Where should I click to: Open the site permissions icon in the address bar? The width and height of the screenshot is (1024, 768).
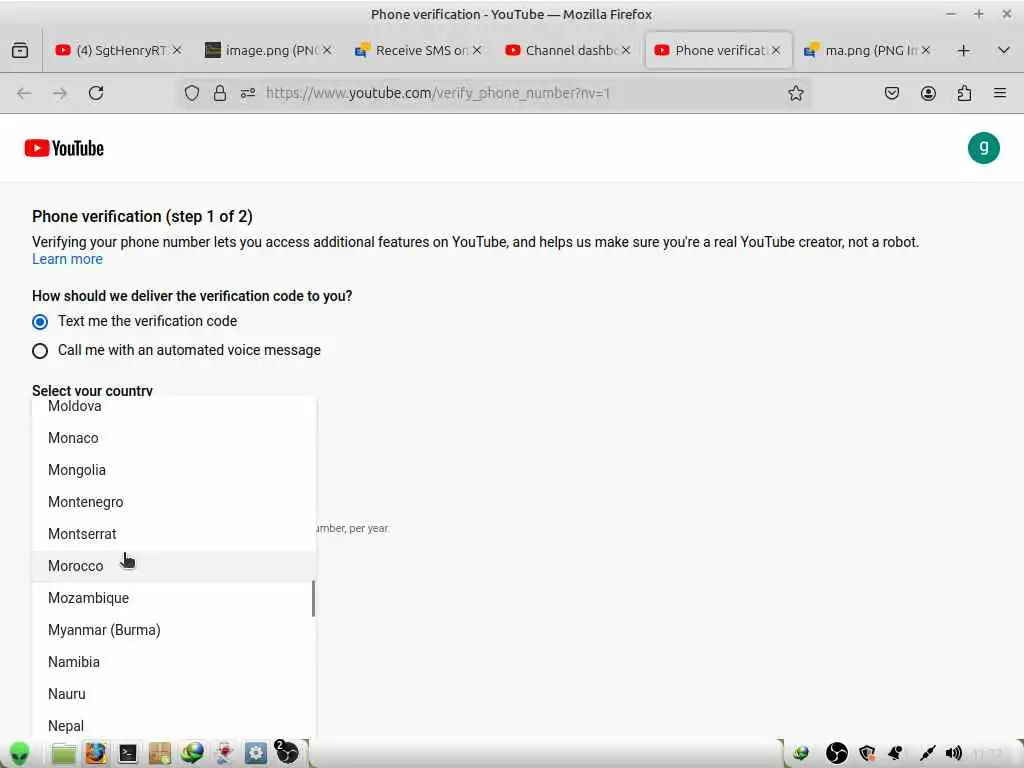click(x=248, y=93)
